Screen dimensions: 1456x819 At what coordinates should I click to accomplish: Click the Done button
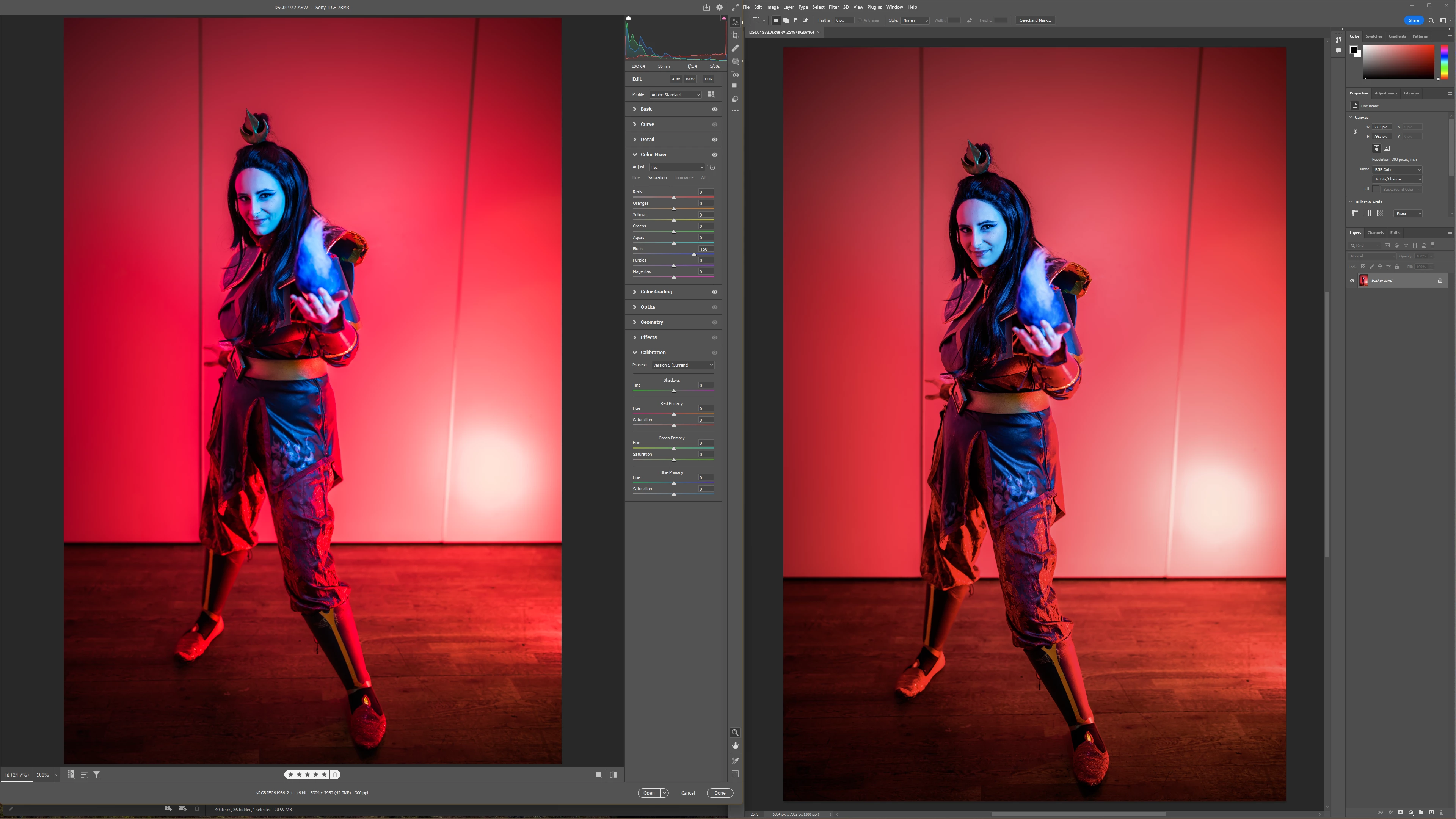pos(720,793)
